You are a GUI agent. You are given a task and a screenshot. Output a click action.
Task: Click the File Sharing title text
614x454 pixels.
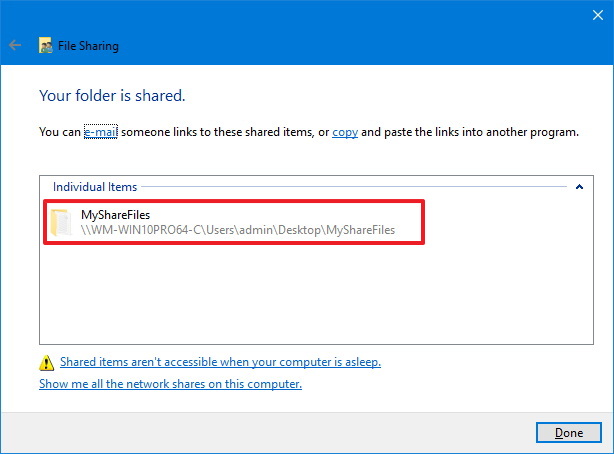(88, 46)
